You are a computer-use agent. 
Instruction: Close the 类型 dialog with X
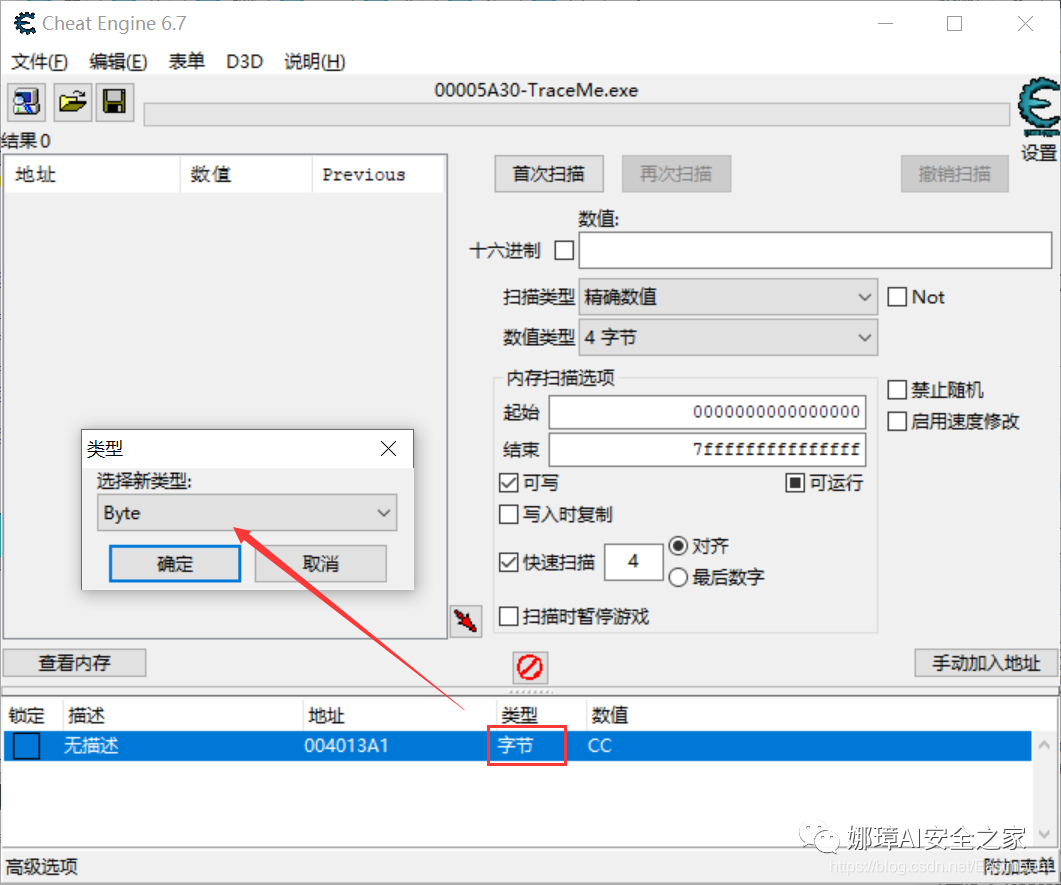point(388,449)
